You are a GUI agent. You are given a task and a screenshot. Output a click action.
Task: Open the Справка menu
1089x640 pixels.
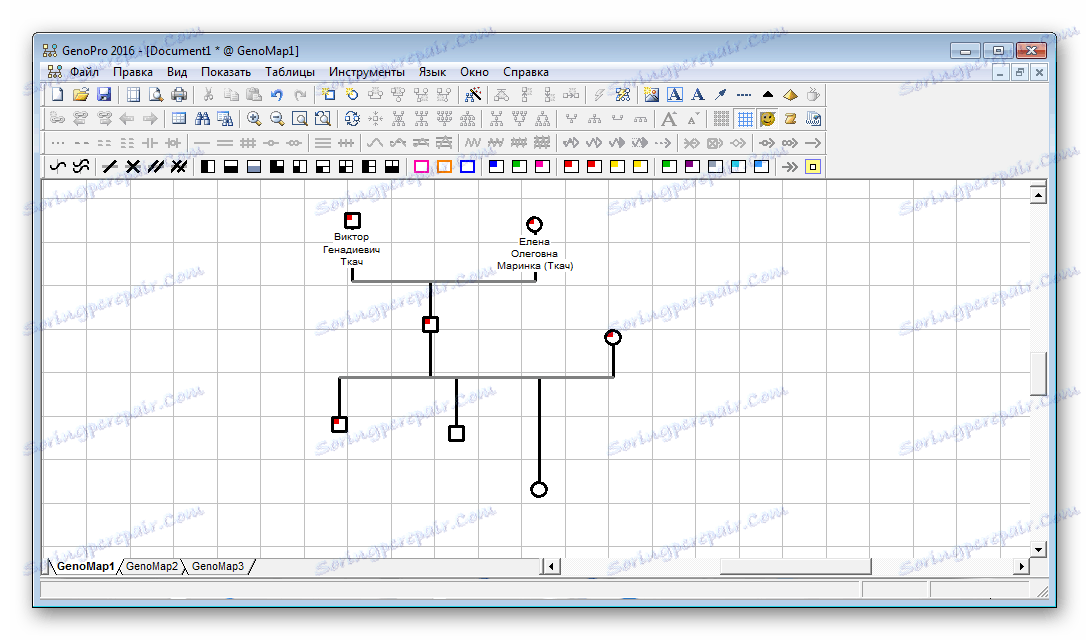[x=526, y=72]
